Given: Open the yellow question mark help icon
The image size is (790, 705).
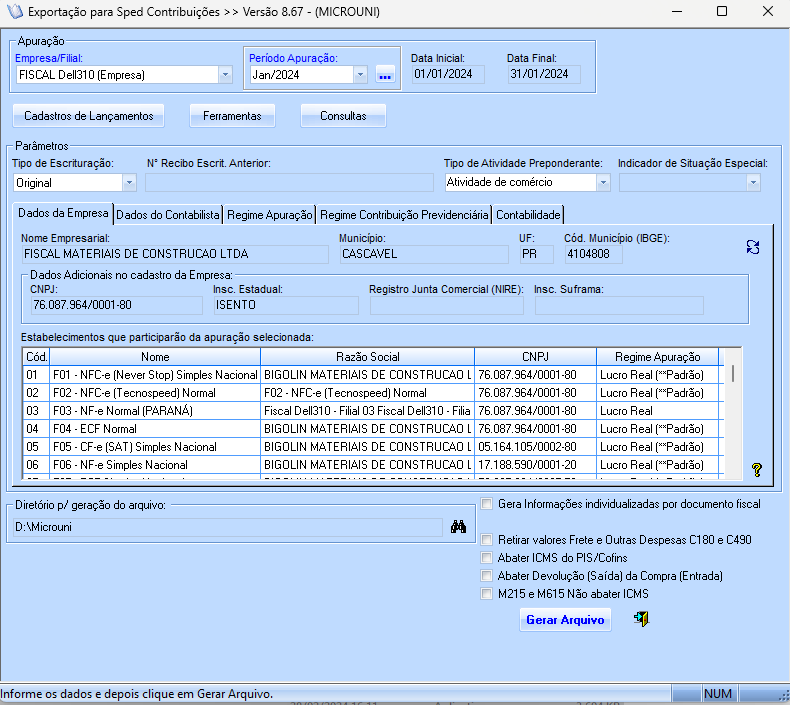Looking at the screenshot, I should tap(756, 470).
